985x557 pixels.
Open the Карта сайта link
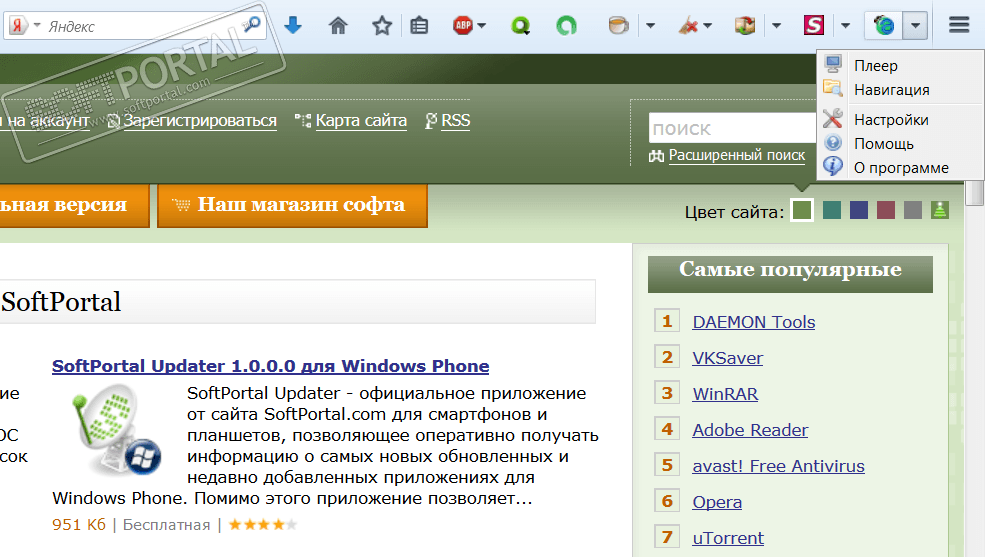361,121
